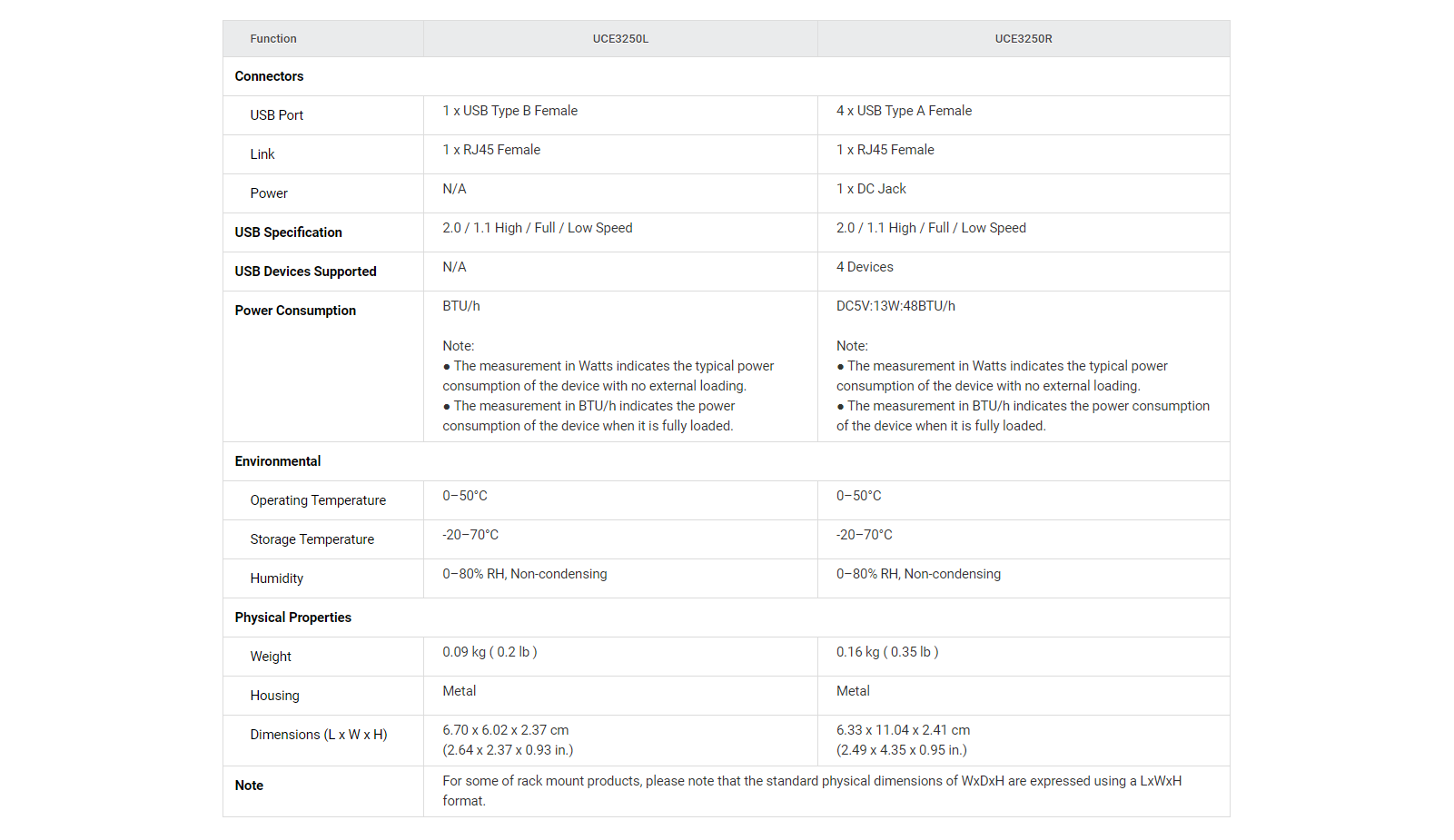Screen dimensions: 1454x840
Task: Click the "4 x USB Type A Female" cell
Action: point(904,111)
